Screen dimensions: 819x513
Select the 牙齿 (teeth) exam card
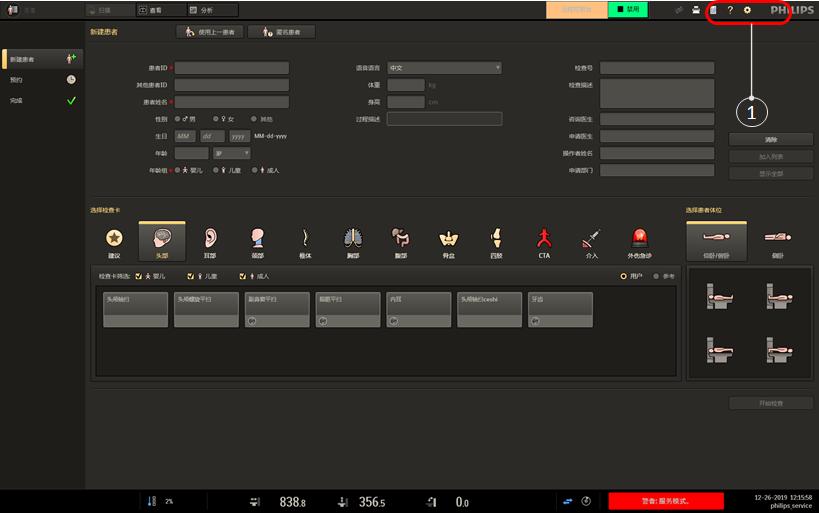point(560,310)
